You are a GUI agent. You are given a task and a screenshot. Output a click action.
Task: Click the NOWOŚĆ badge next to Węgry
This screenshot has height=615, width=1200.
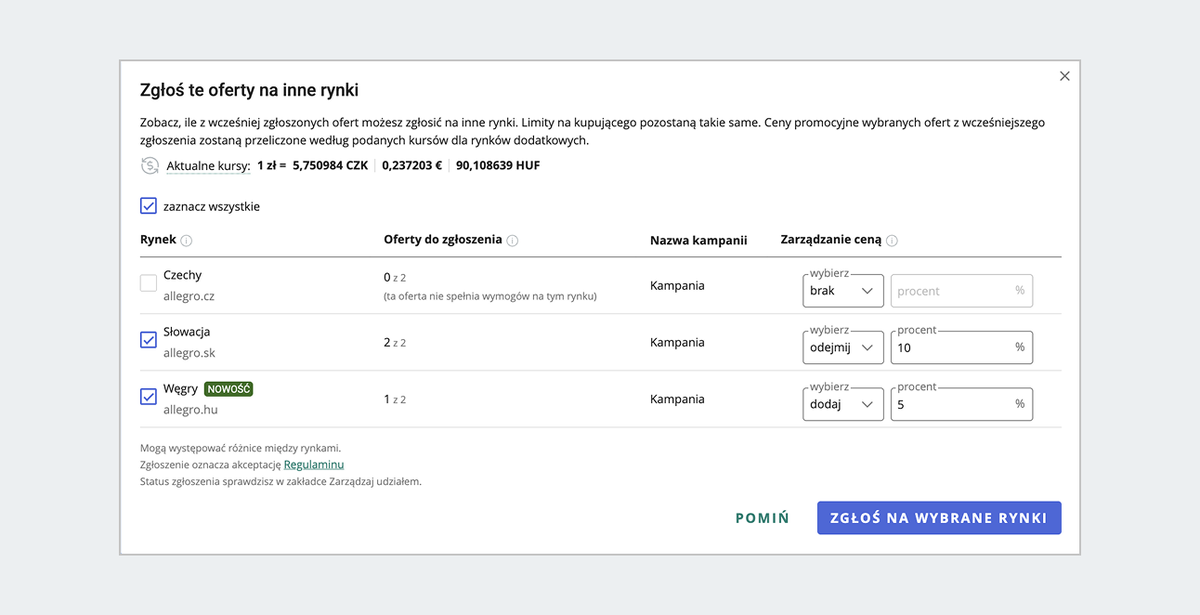point(228,389)
